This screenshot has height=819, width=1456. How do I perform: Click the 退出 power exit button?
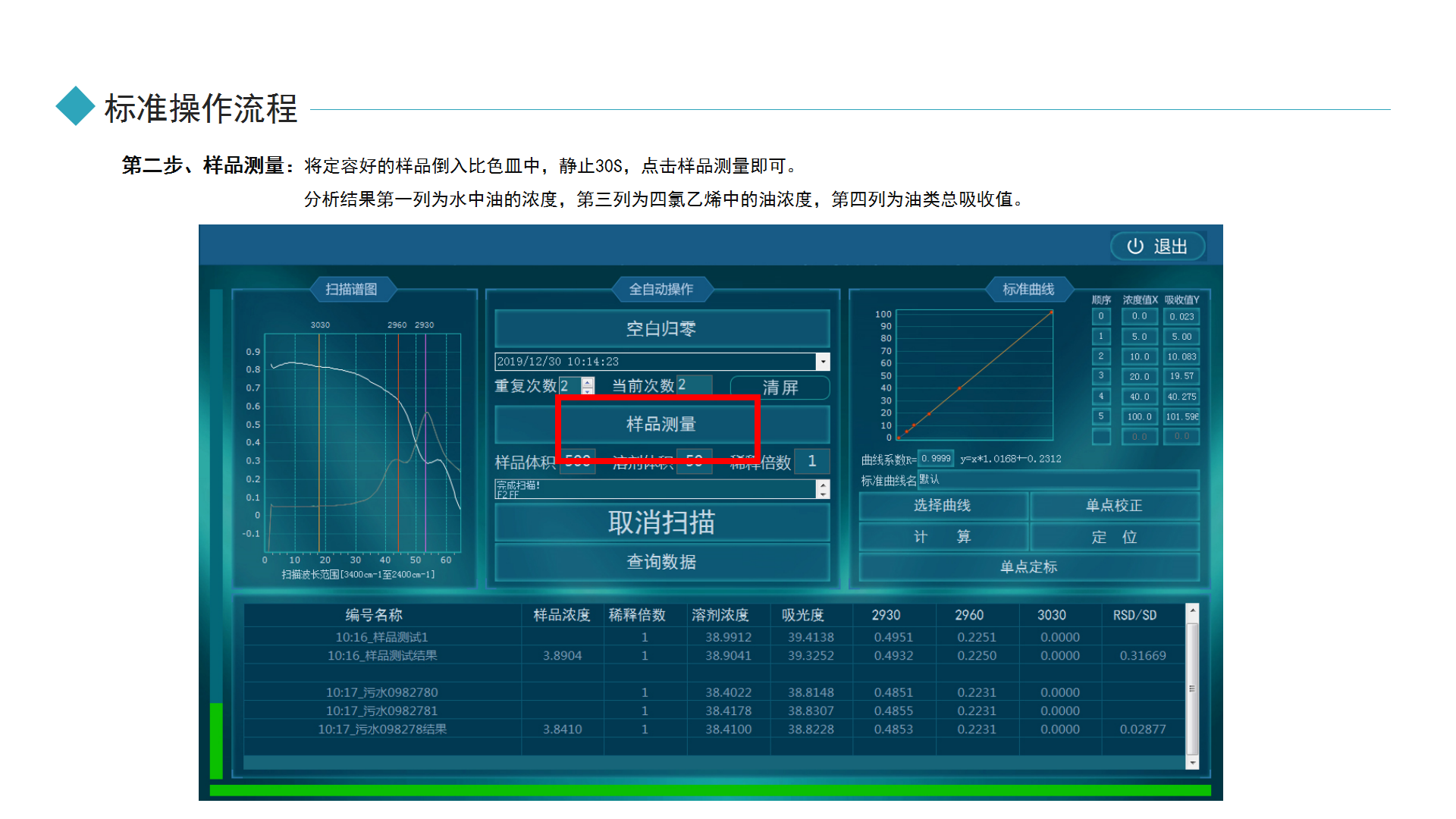[1157, 246]
